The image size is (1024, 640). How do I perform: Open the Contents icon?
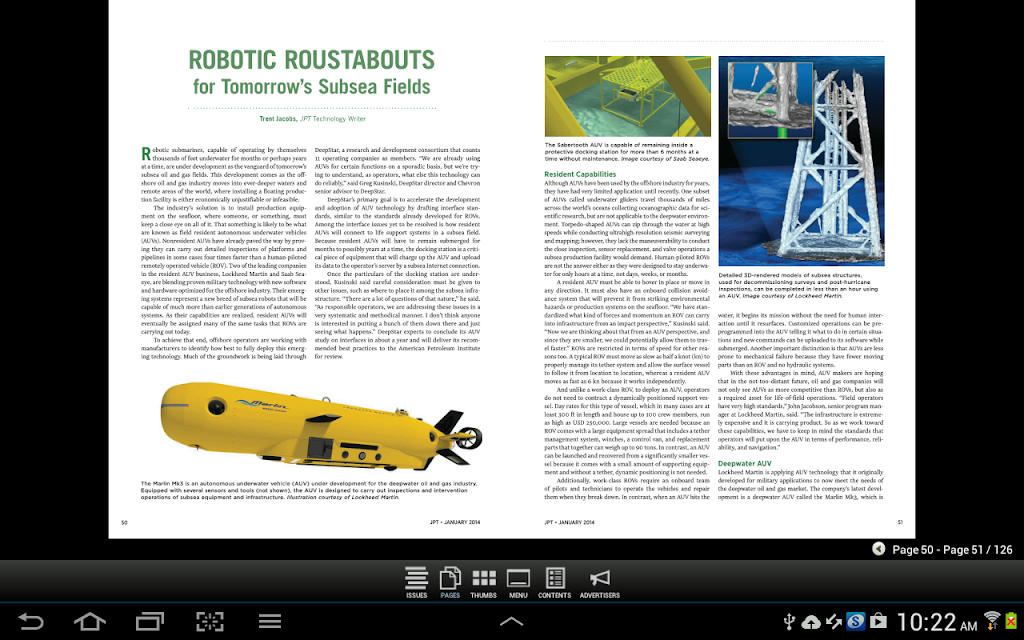coord(554,583)
